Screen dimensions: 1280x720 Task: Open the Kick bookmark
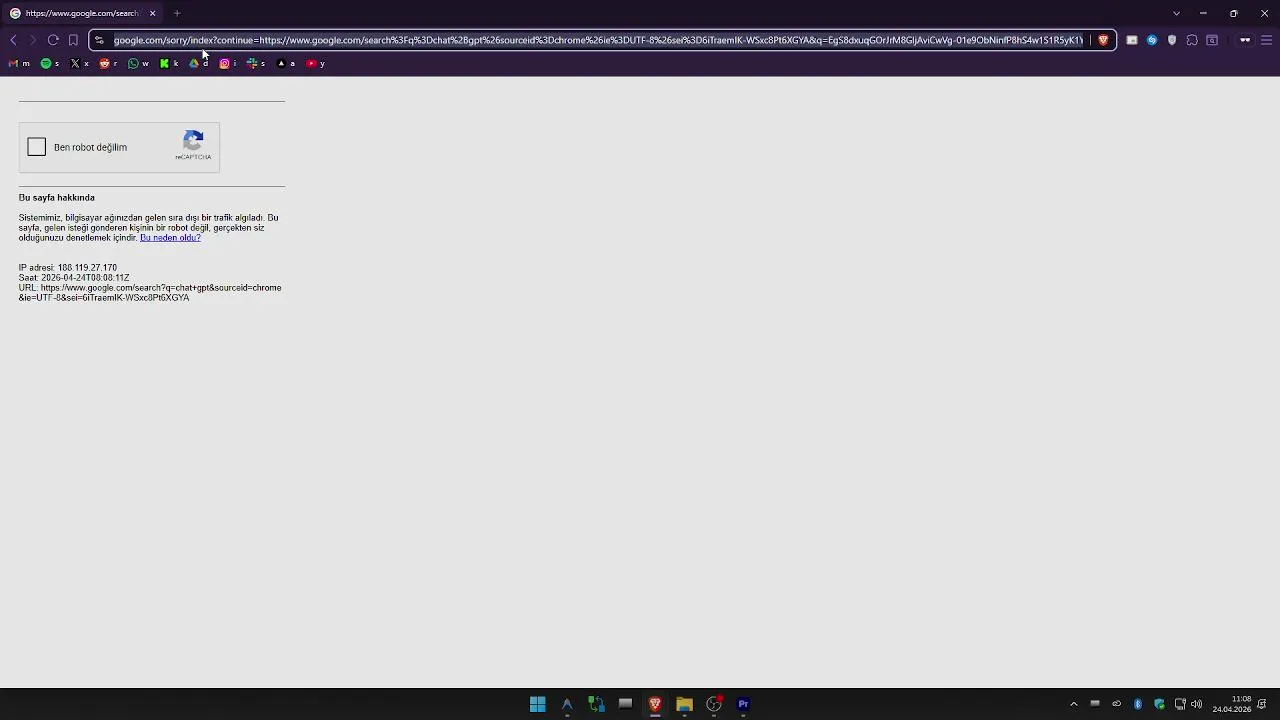pos(169,63)
